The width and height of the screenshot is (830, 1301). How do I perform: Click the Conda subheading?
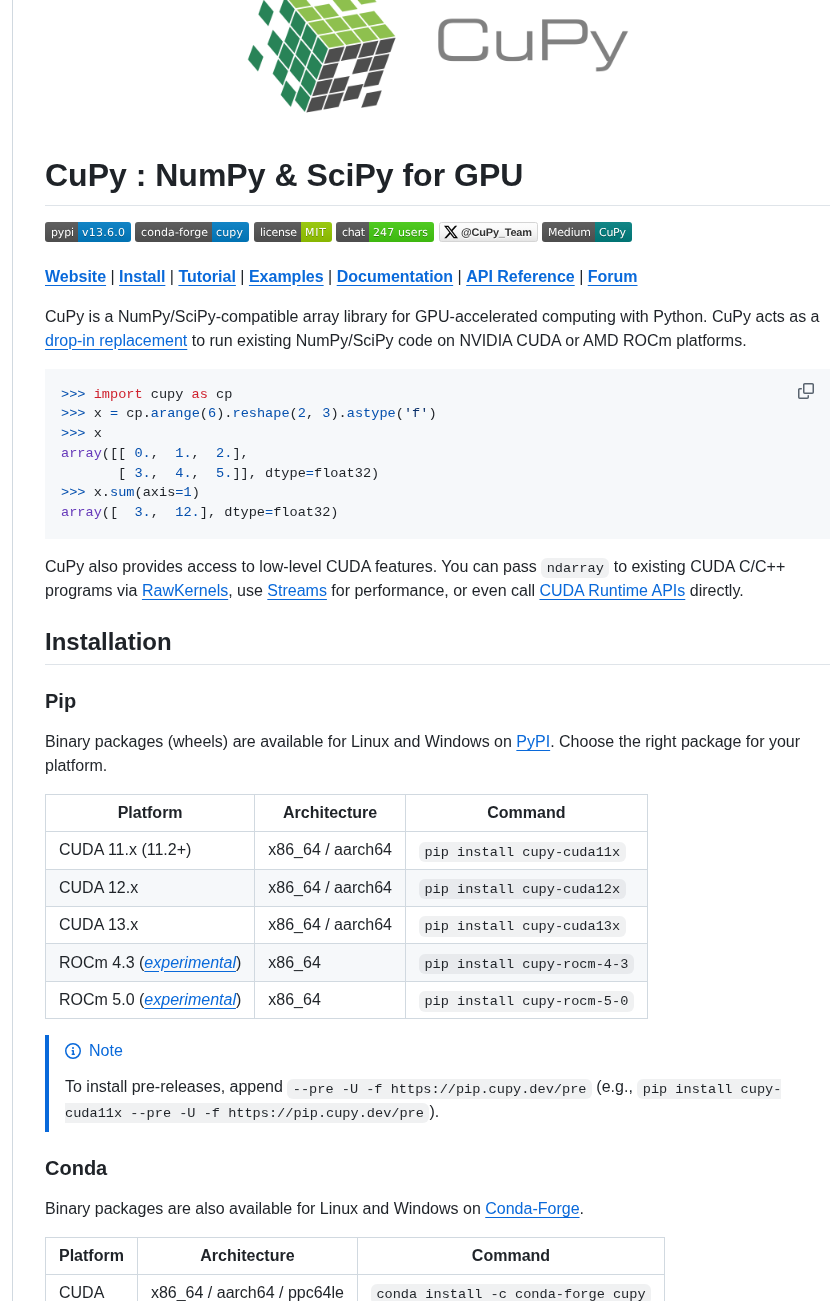[x=76, y=1168]
